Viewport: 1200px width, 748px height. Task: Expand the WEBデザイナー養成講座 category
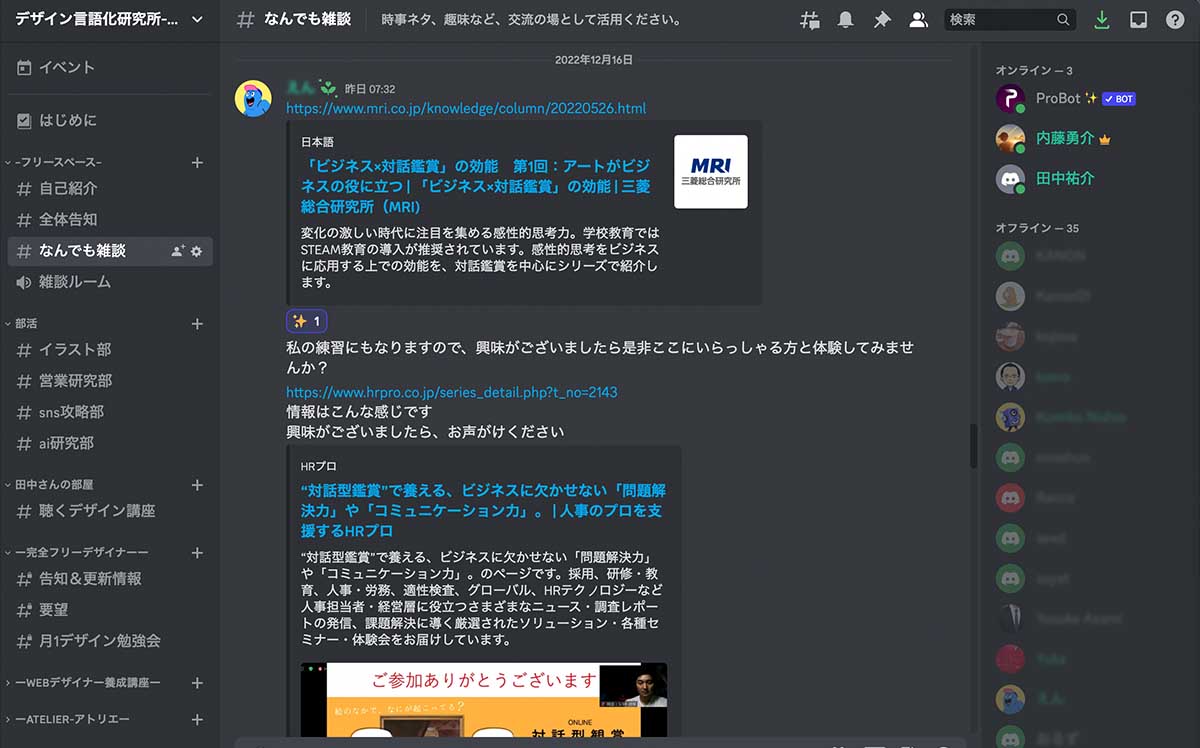coord(86,683)
